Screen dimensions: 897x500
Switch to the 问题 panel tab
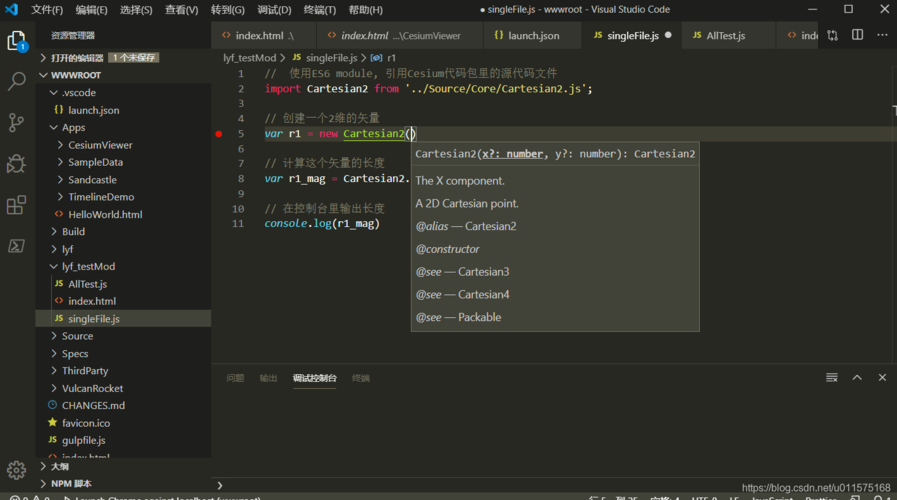click(x=235, y=378)
